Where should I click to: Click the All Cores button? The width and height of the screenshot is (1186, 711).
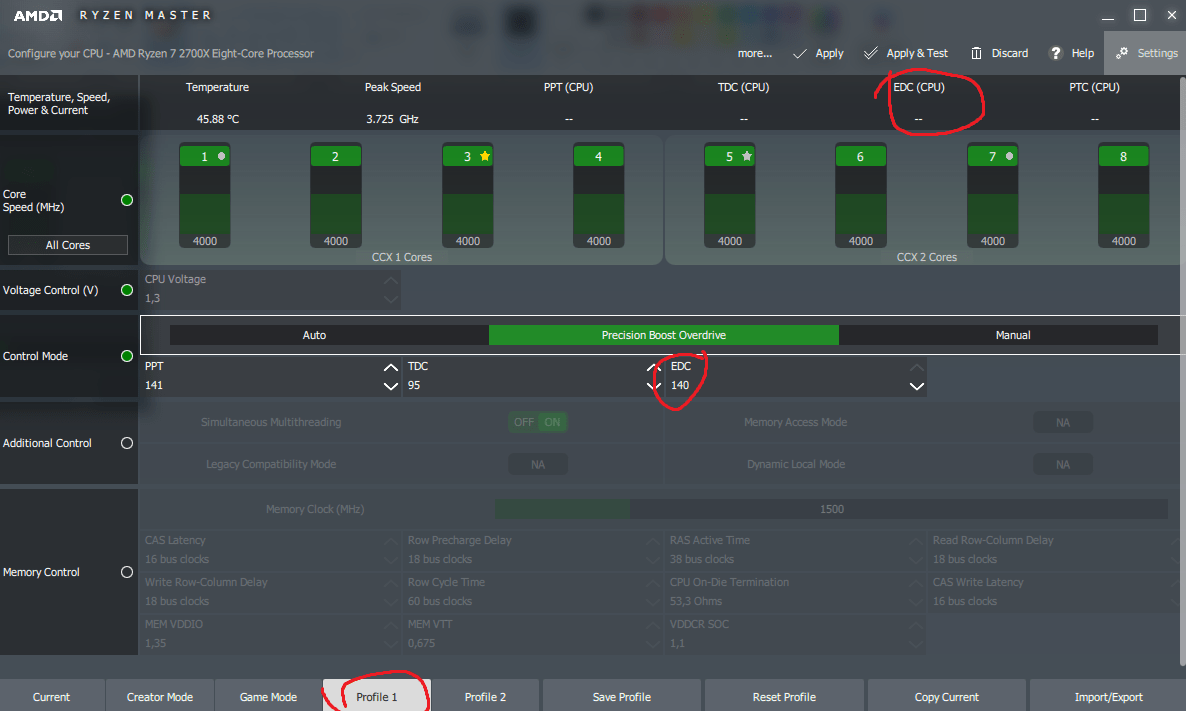point(68,245)
